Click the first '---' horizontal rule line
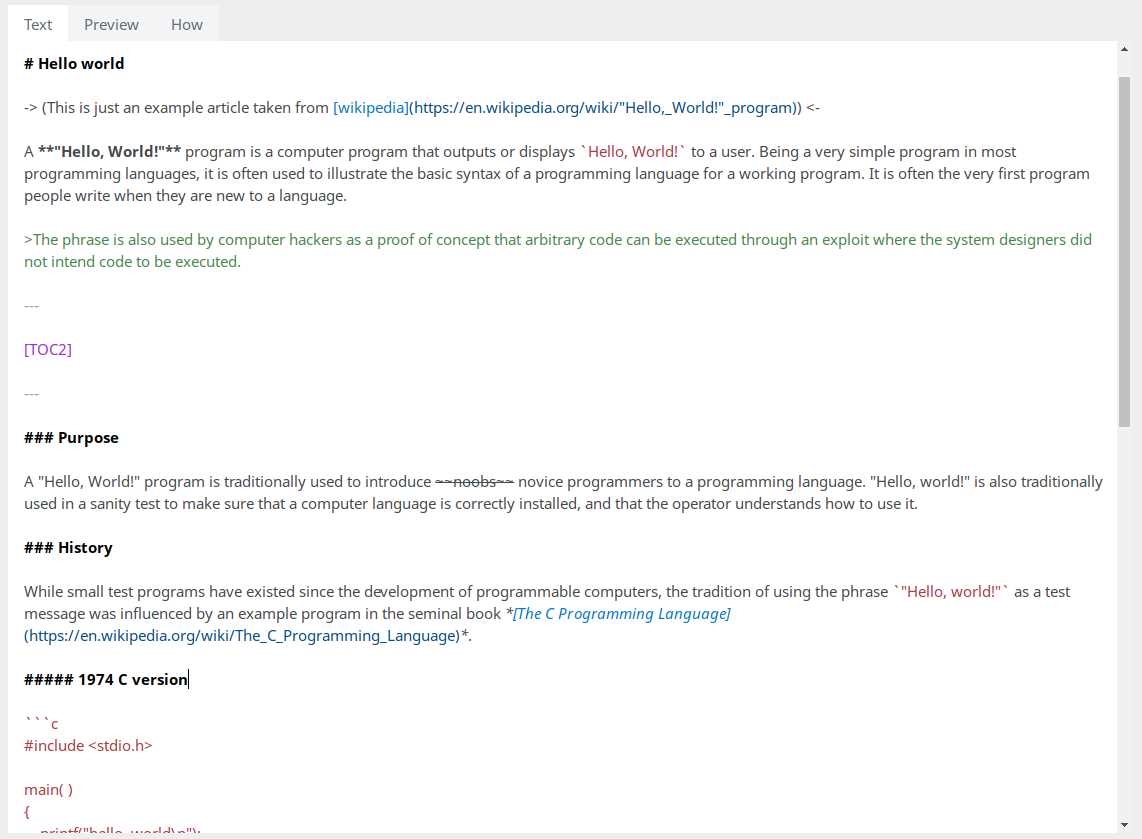The image size is (1142, 839). pyautogui.click(x=31, y=306)
